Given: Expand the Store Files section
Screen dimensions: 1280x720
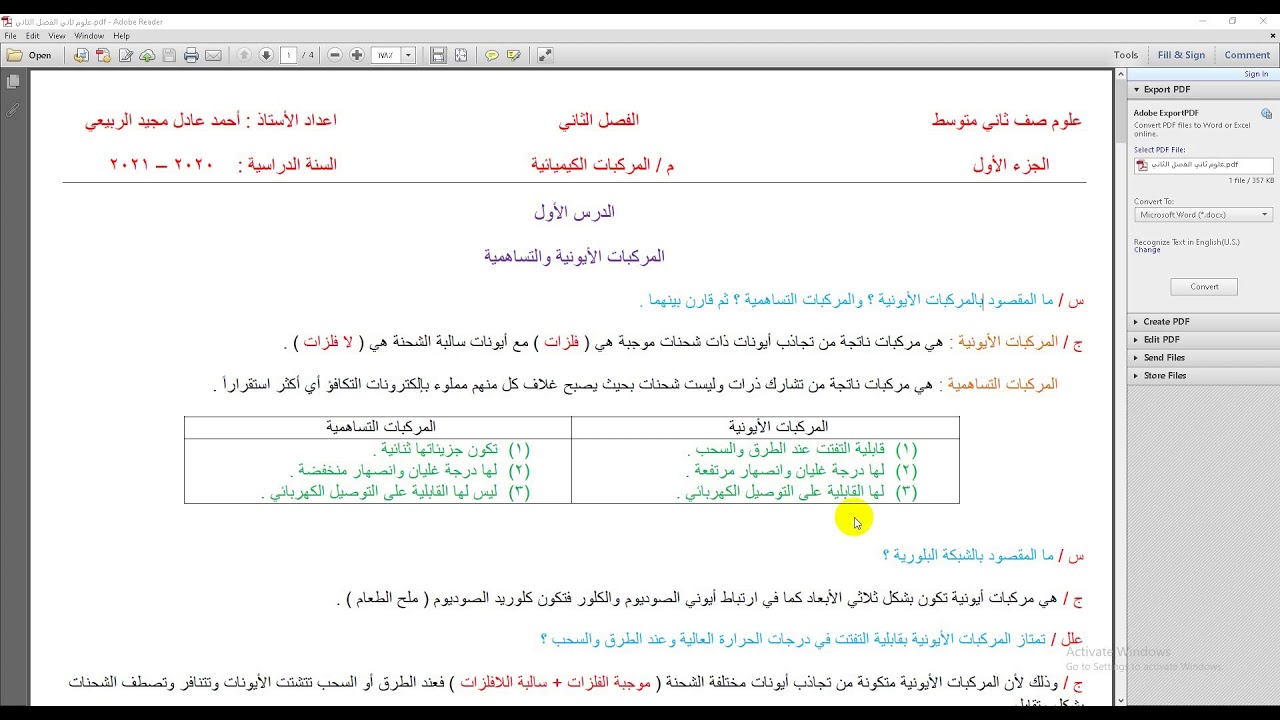Looking at the screenshot, I should pyautogui.click(x=1203, y=376).
